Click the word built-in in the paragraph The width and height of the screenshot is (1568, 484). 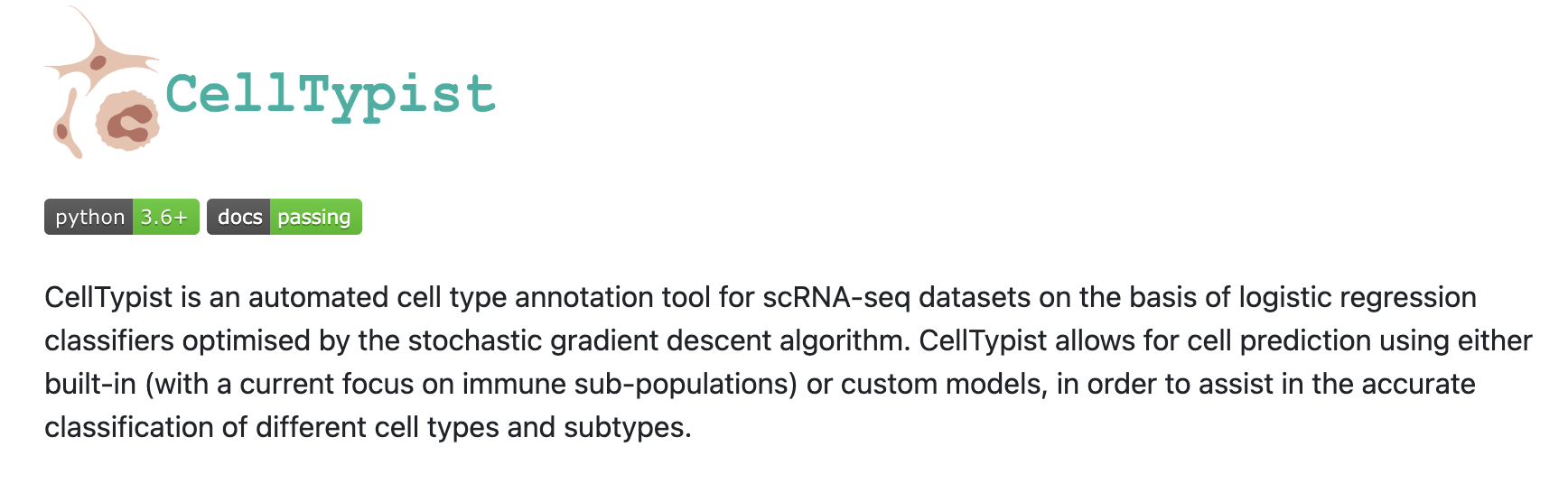89,384
